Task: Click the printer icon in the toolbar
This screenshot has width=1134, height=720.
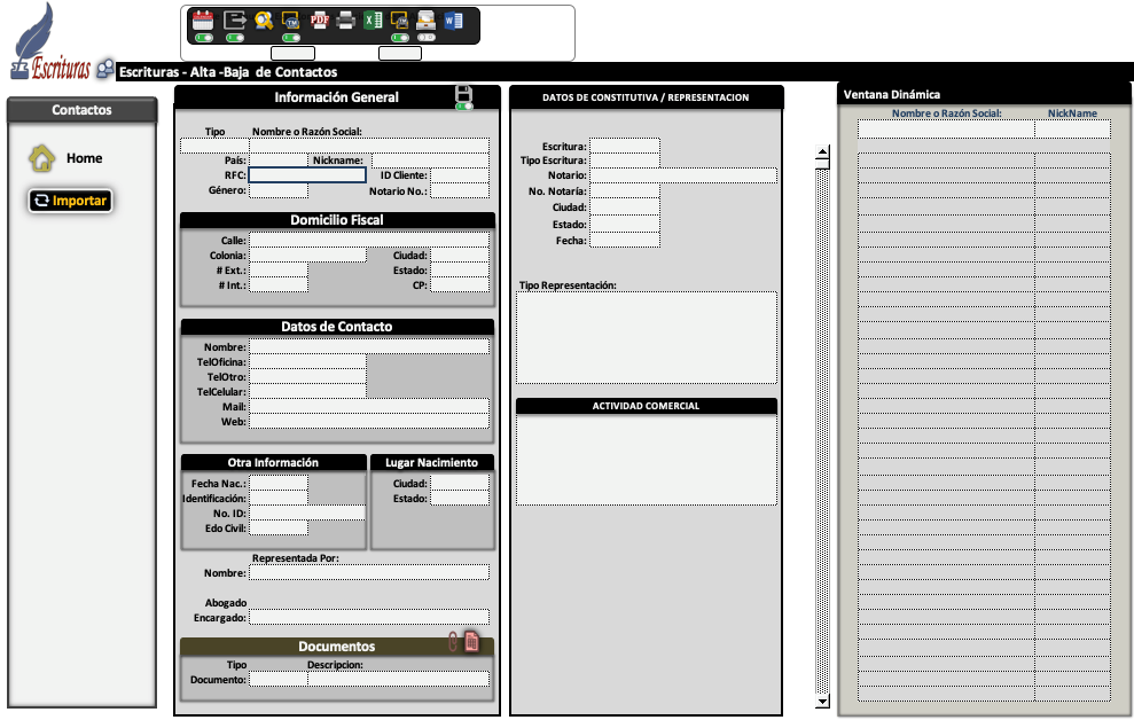Action: (346, 19)
